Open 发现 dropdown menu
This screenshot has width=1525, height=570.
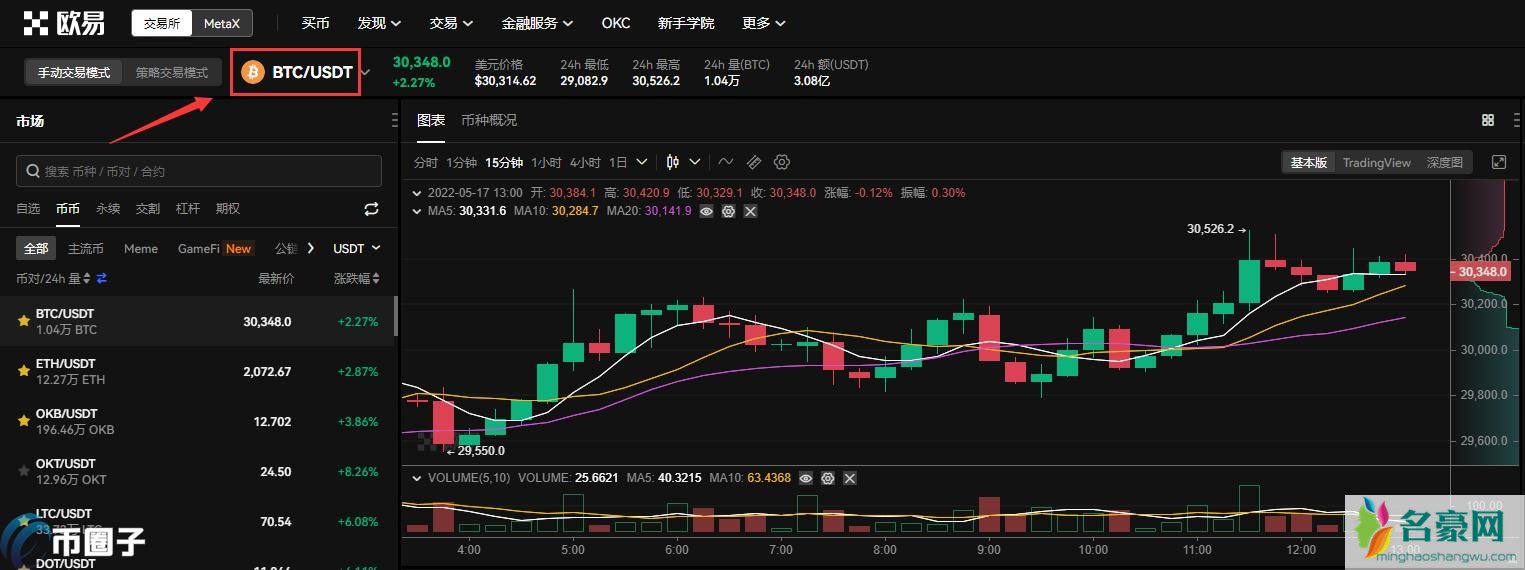(379, 22)
